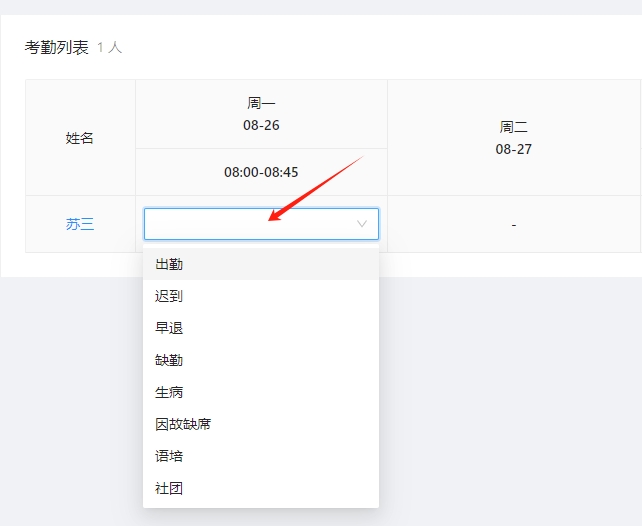This screenshot has height=526, width=642.
Task: Click the 姓名 column header
Action: pyautogui.click(x=80, y=138)
